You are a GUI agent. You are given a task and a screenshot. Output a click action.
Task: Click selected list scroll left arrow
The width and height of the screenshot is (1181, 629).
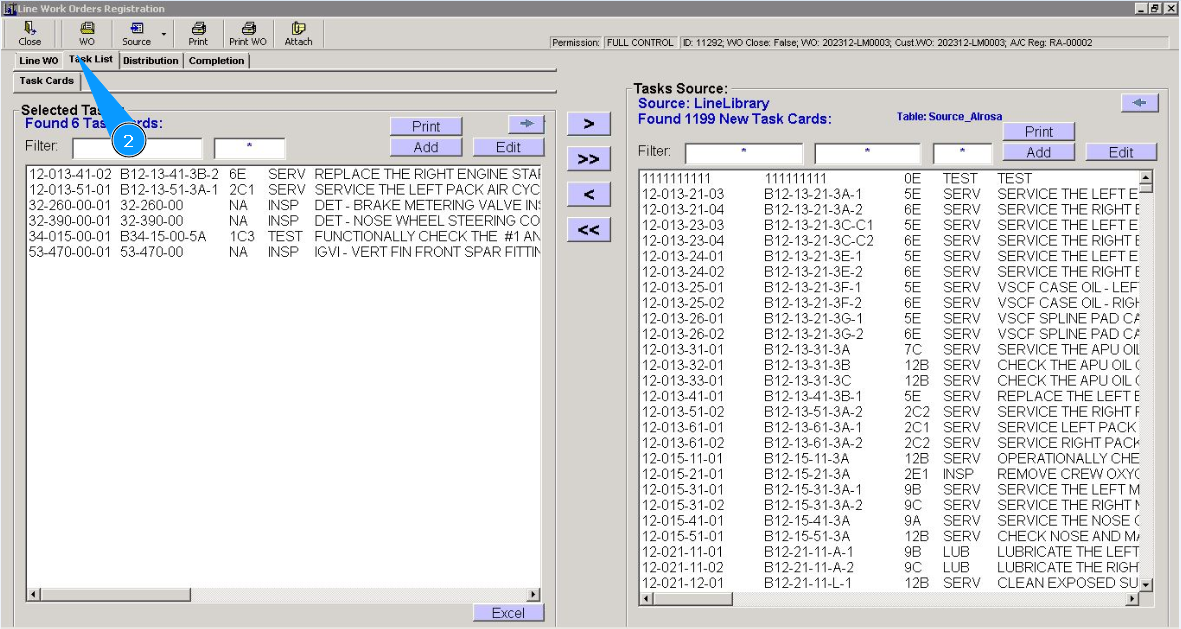(x=33, y=594)
